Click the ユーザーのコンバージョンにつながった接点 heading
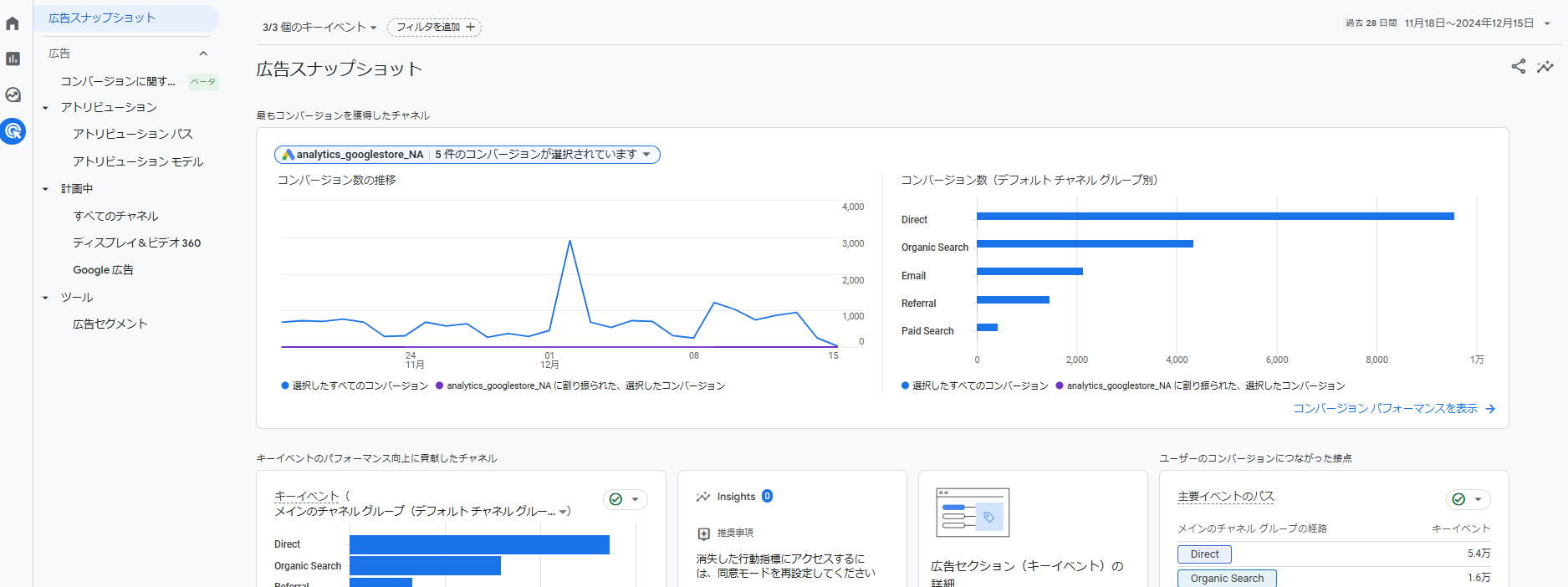Viewport: 1568px width, 587px height. [1255, 458]
